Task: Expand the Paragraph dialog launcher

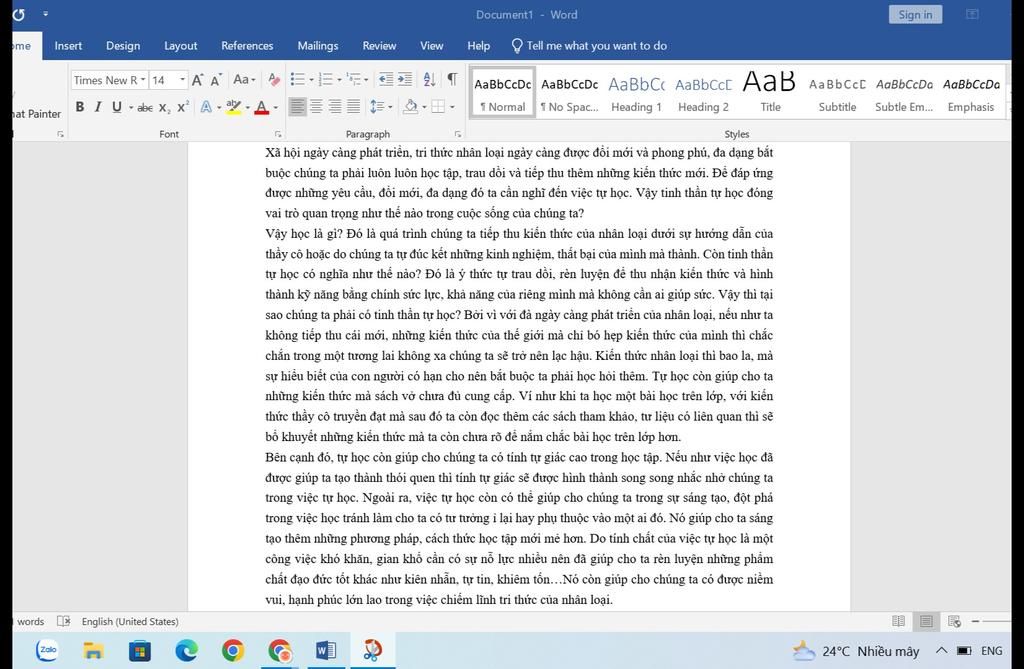Action: [457, 134]
